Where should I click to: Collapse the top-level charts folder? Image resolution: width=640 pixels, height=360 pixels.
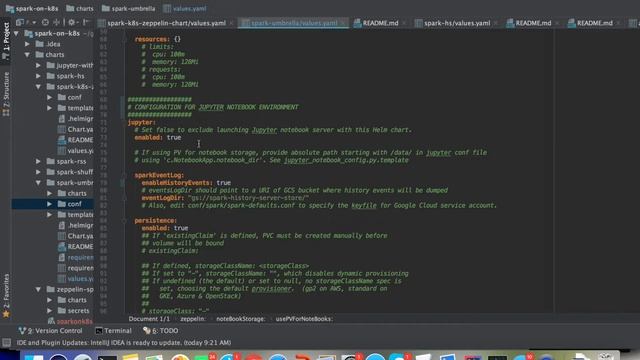click(27, 54)
